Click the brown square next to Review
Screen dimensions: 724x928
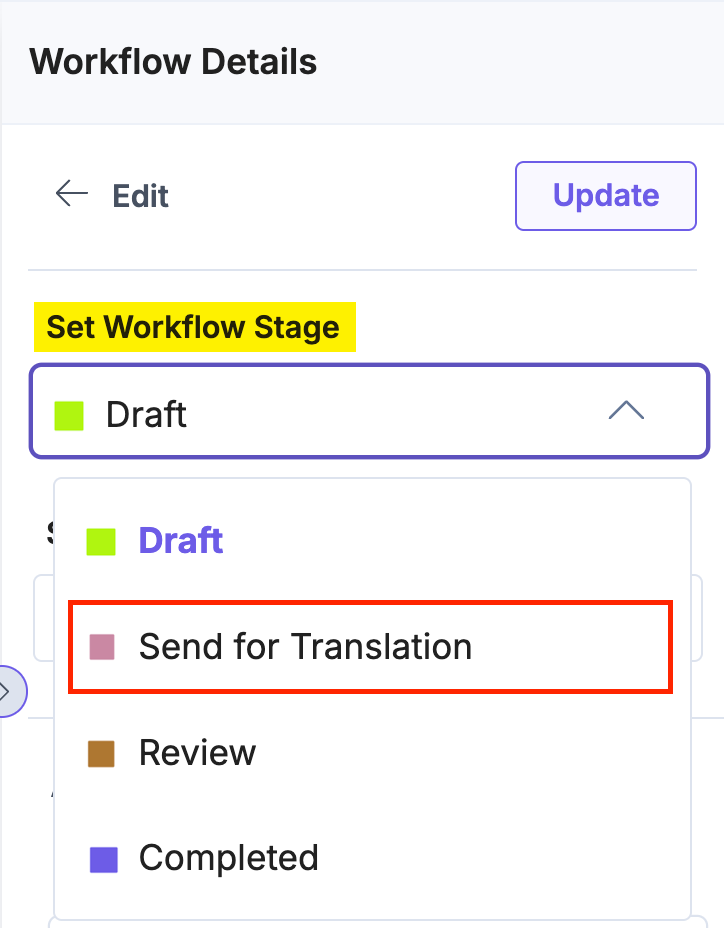tap(101, 752)
